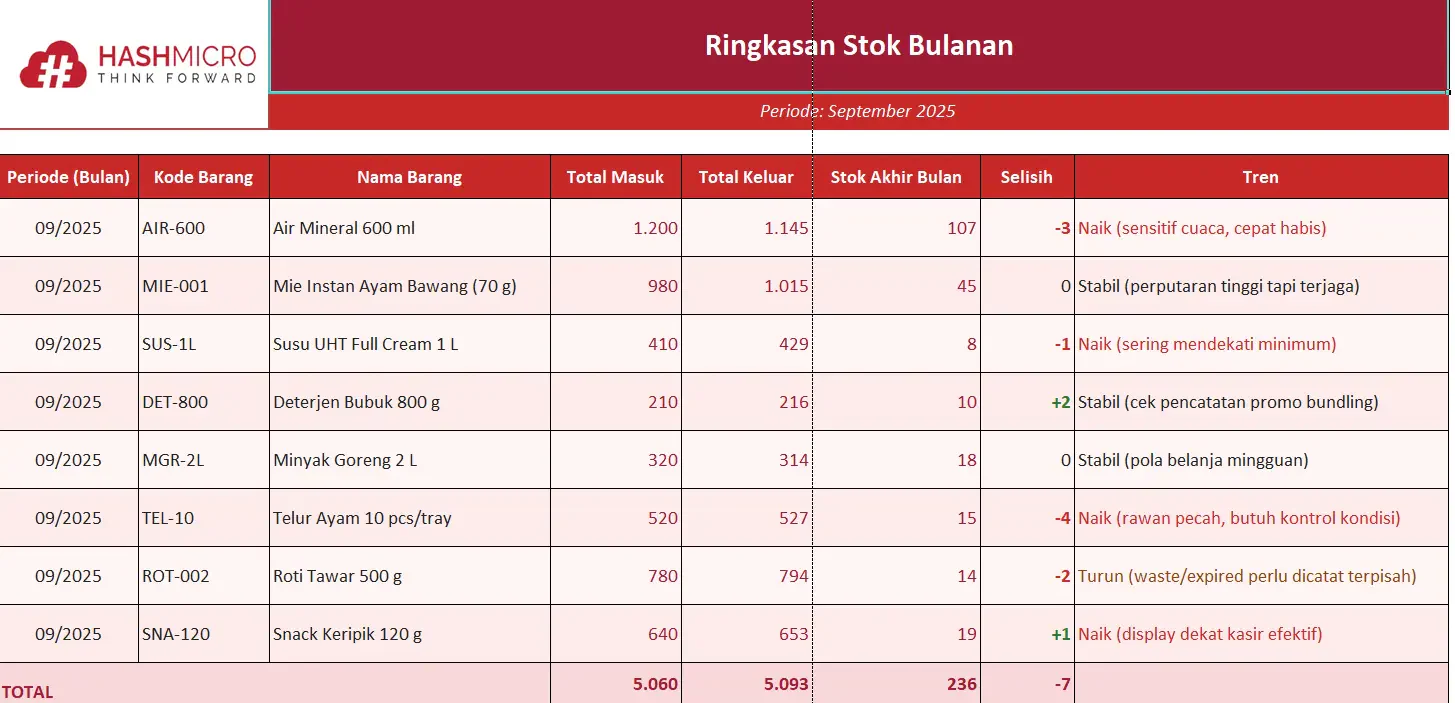Select the 'Total Keluar' column header

pyautogui.click(x=746, y=177)
